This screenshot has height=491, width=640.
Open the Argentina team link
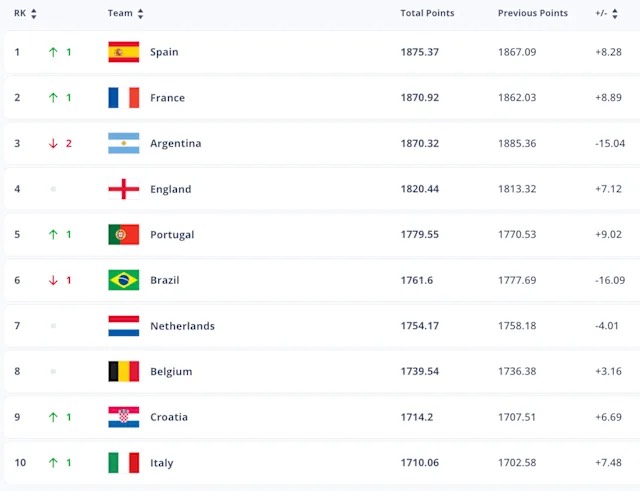click(x=176, y=143)
